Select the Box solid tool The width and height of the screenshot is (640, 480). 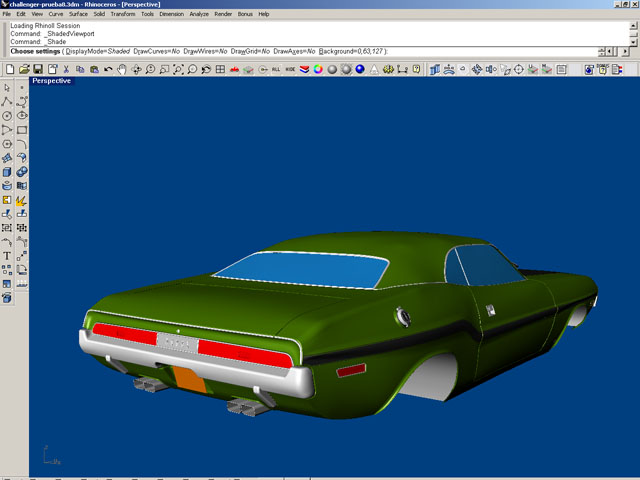coord(7,172)
